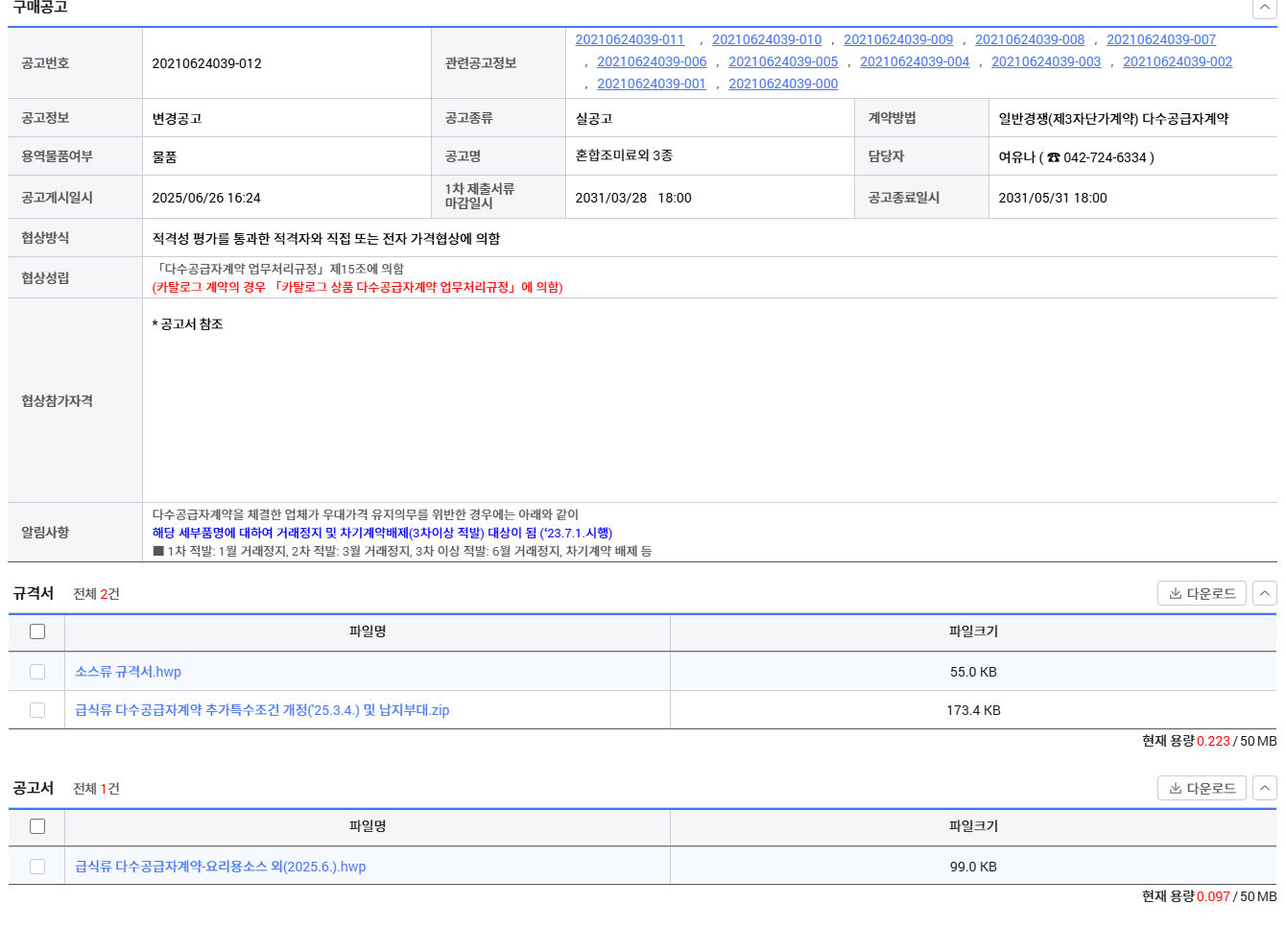Open 소스류 규격서.hwp file link

click(128, 672)
